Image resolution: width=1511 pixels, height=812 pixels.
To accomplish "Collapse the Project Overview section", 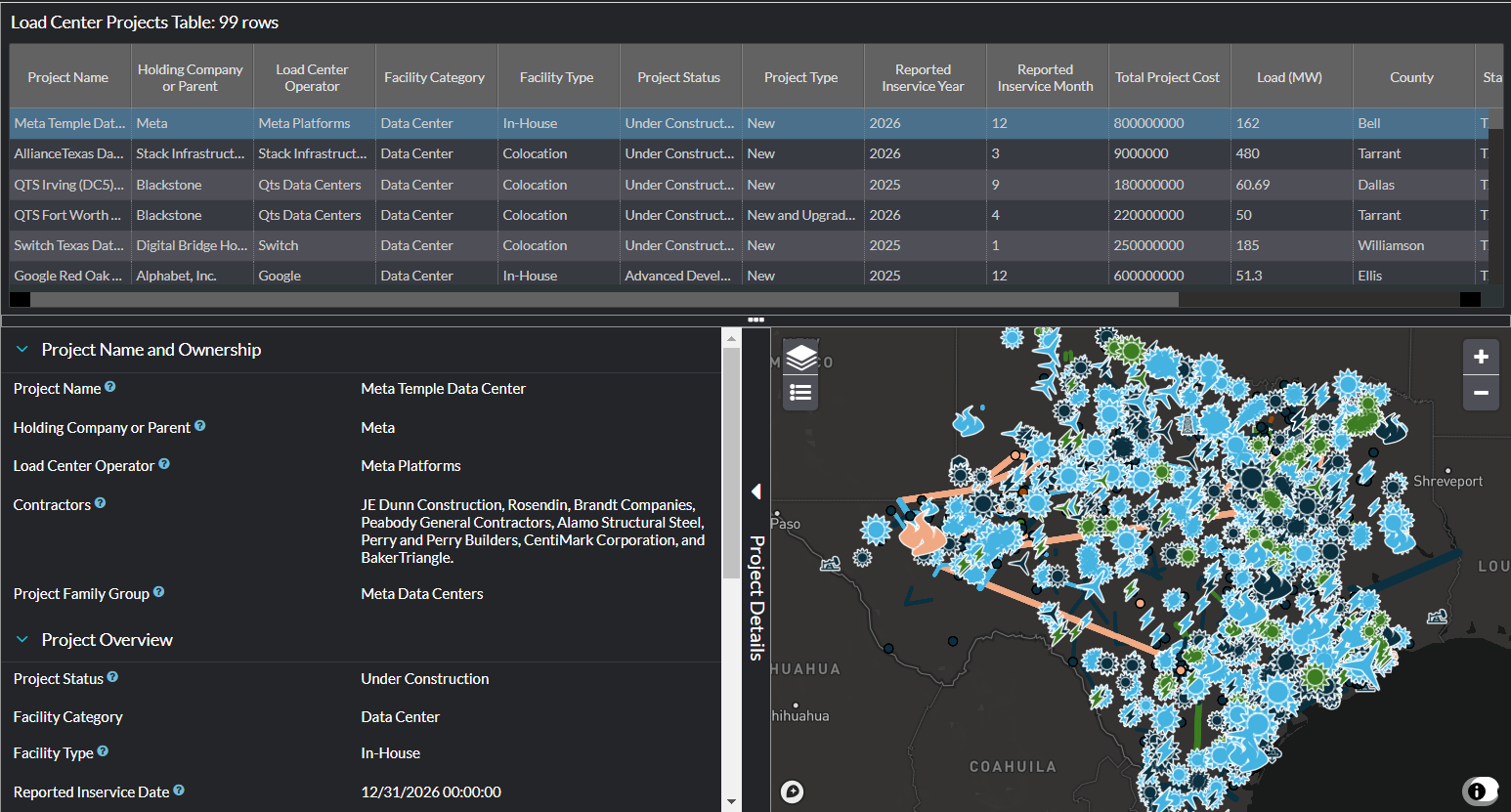I will click(x=22, y=639).
